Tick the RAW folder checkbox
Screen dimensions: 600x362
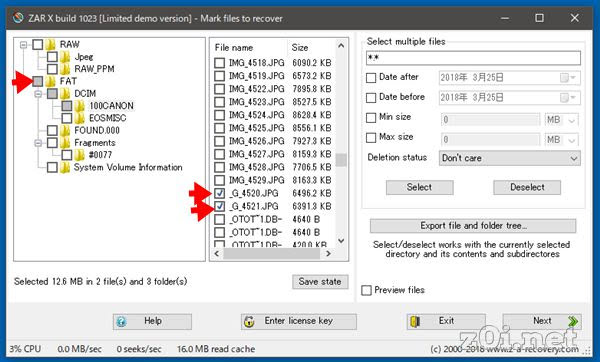point(38,44)
